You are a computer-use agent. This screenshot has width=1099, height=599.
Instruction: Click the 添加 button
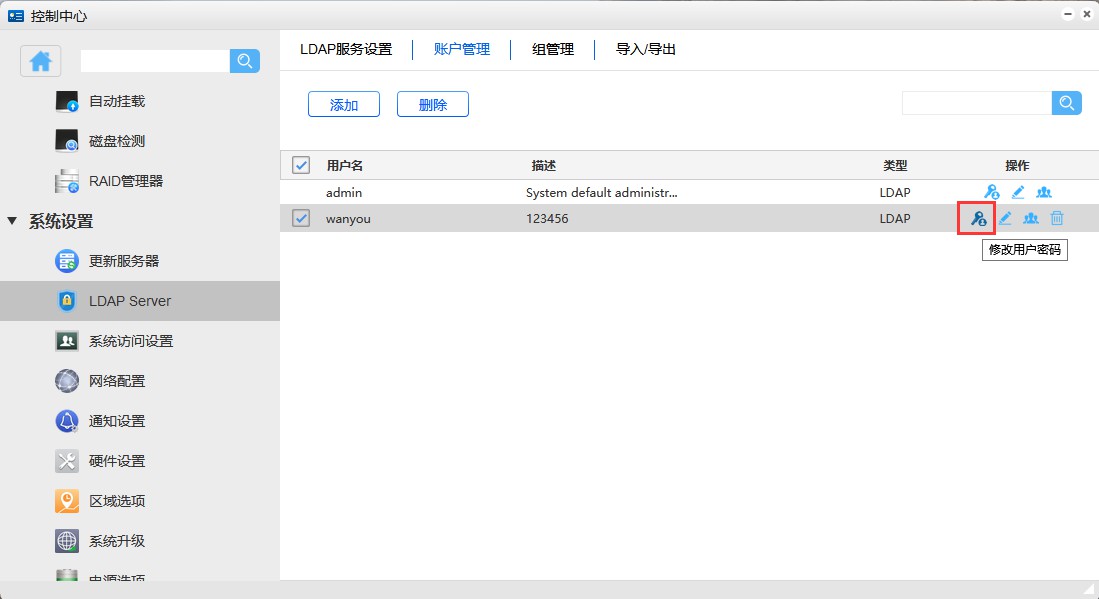343,104
